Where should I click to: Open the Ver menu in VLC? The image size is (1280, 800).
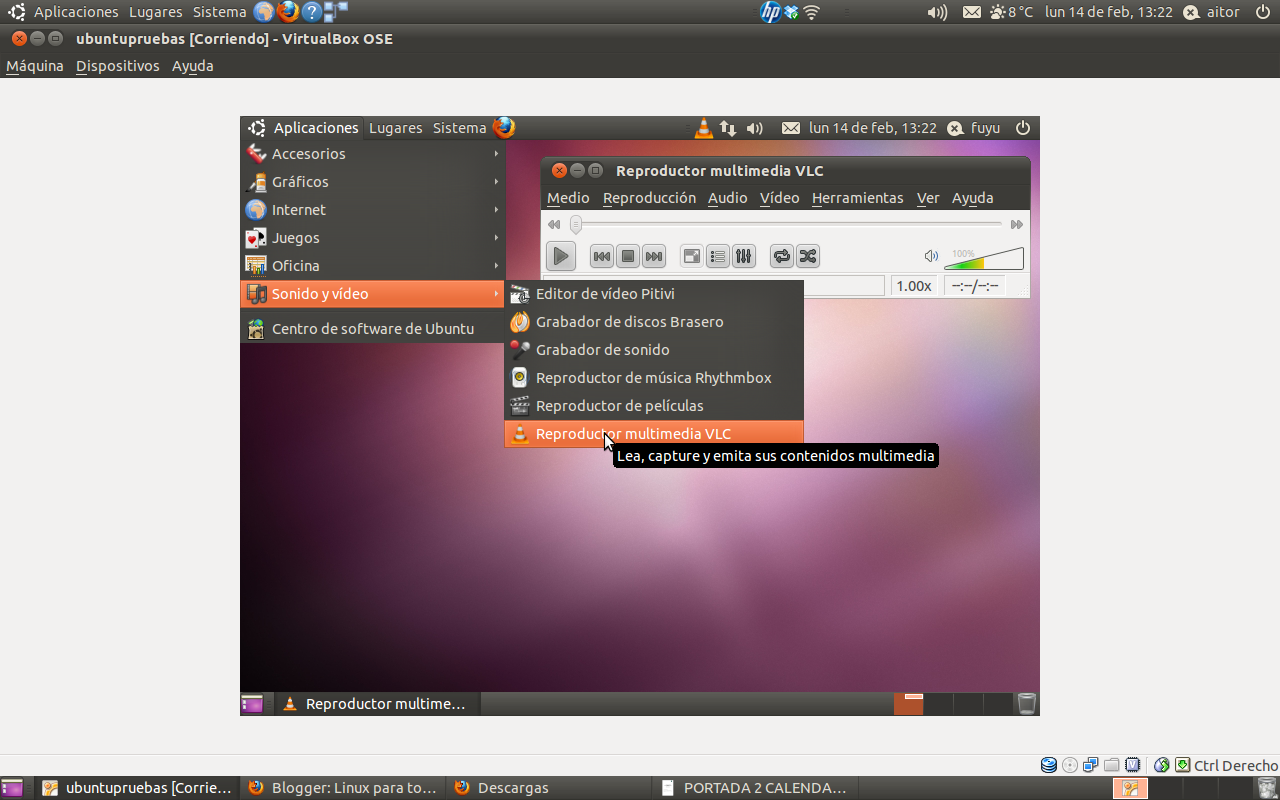pyautogui.click(x=928, y=198)
